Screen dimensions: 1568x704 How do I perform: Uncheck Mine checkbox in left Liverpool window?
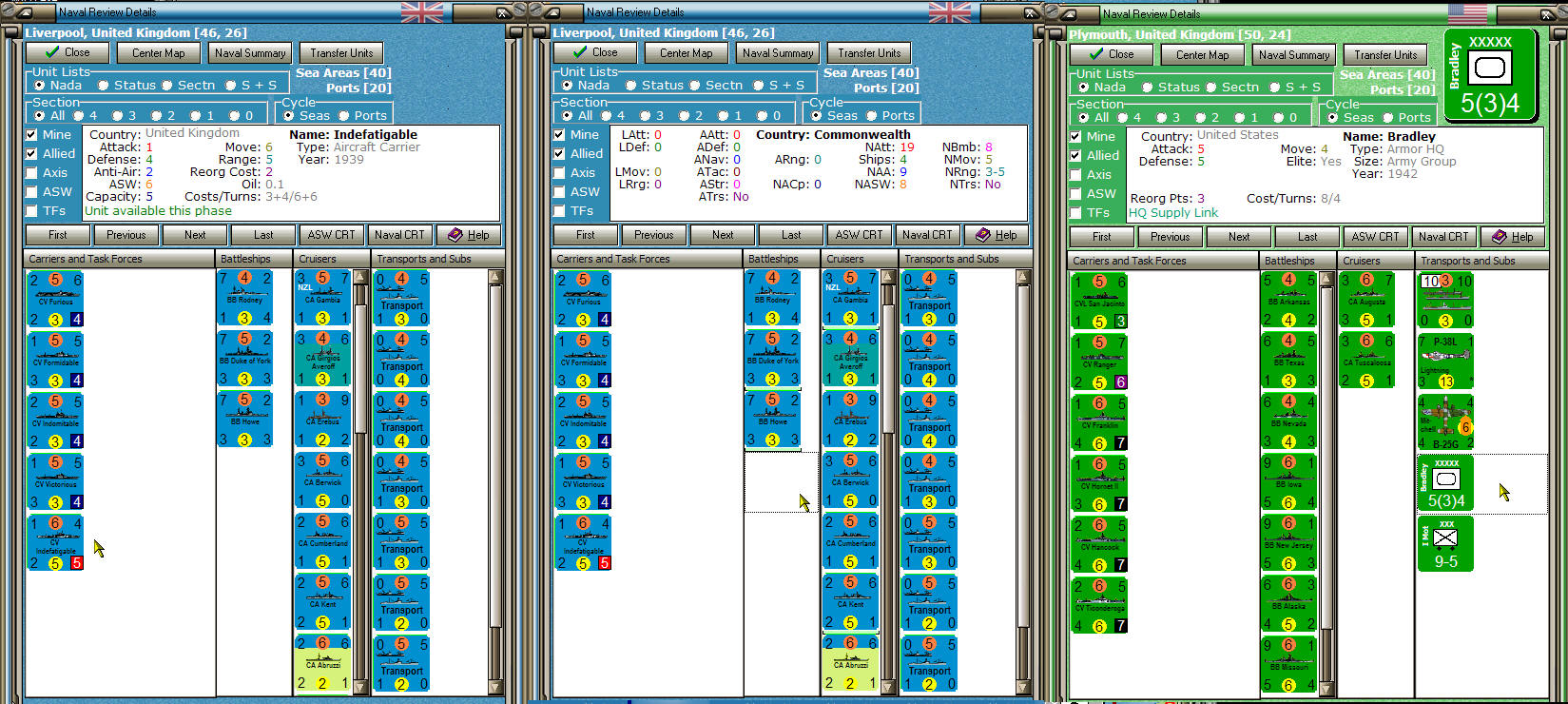pyautogui.click(x=32, y=135)
